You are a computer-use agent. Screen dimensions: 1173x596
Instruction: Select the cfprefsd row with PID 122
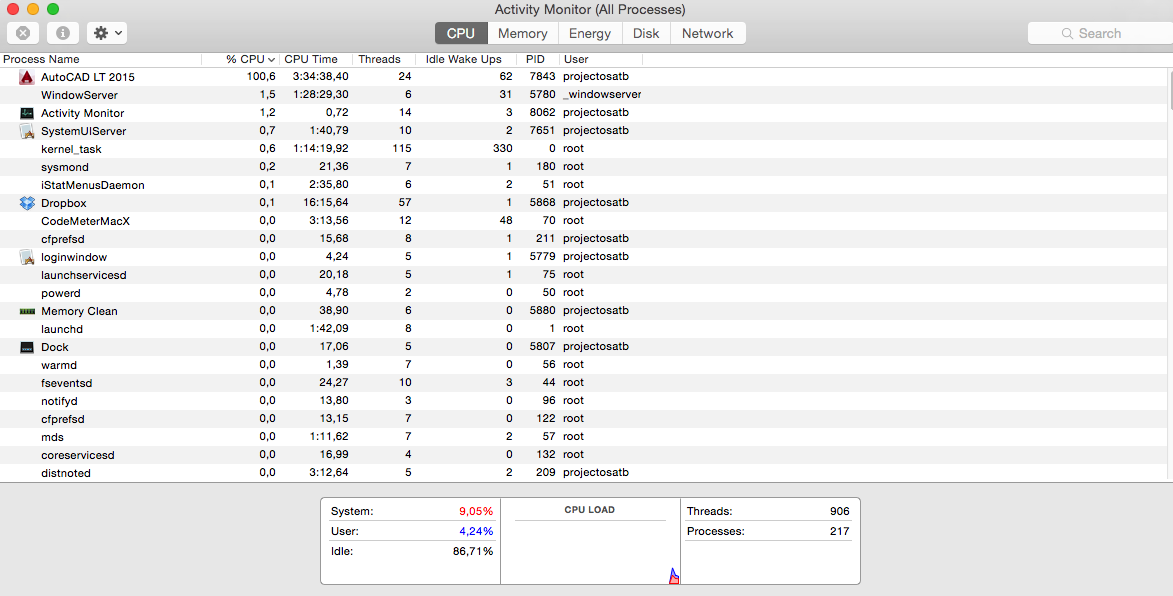pos(584,419)
